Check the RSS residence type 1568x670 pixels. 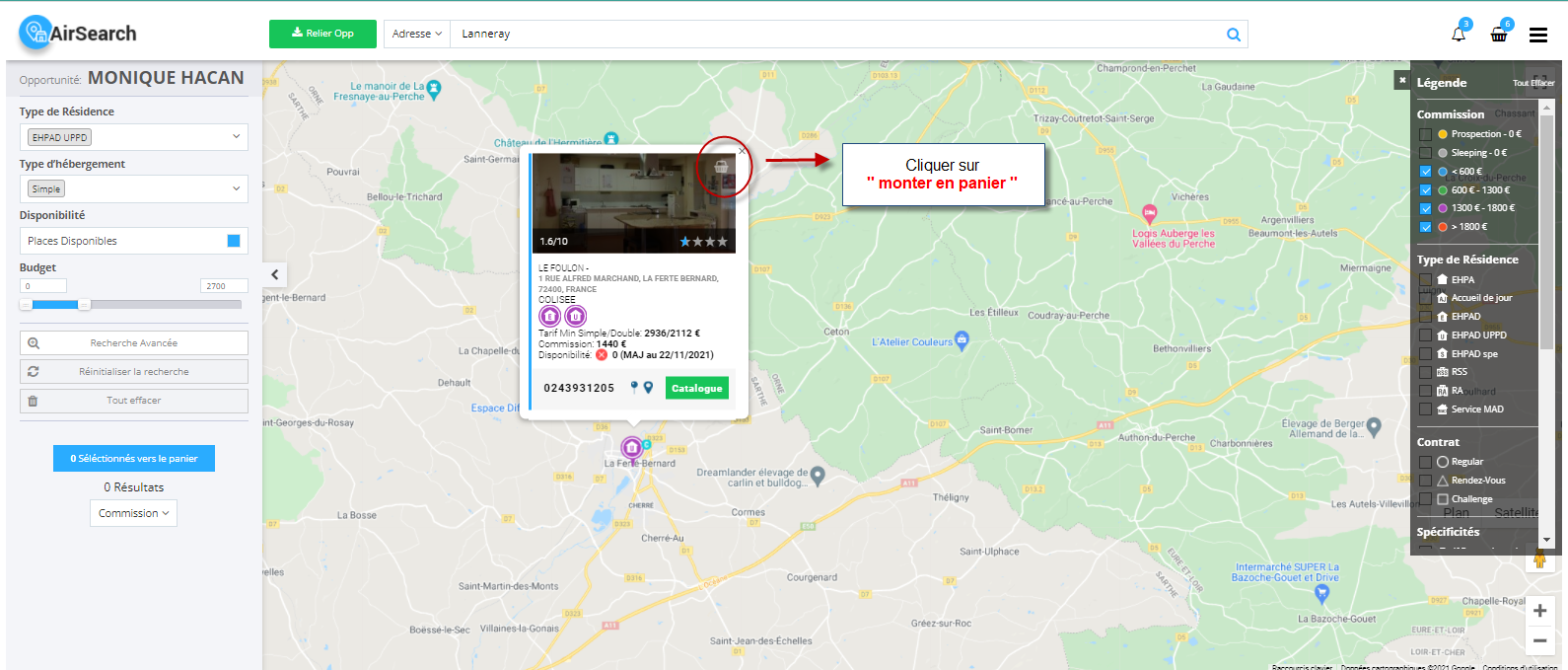coord(1425,372)
